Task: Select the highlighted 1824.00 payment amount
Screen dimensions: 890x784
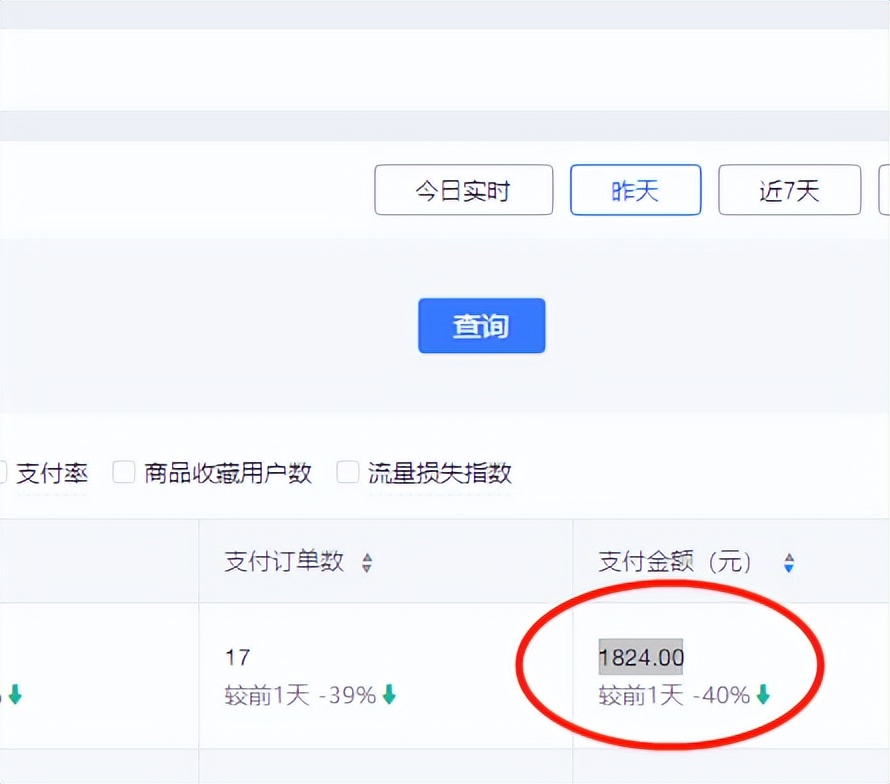Action: [641, 658]
